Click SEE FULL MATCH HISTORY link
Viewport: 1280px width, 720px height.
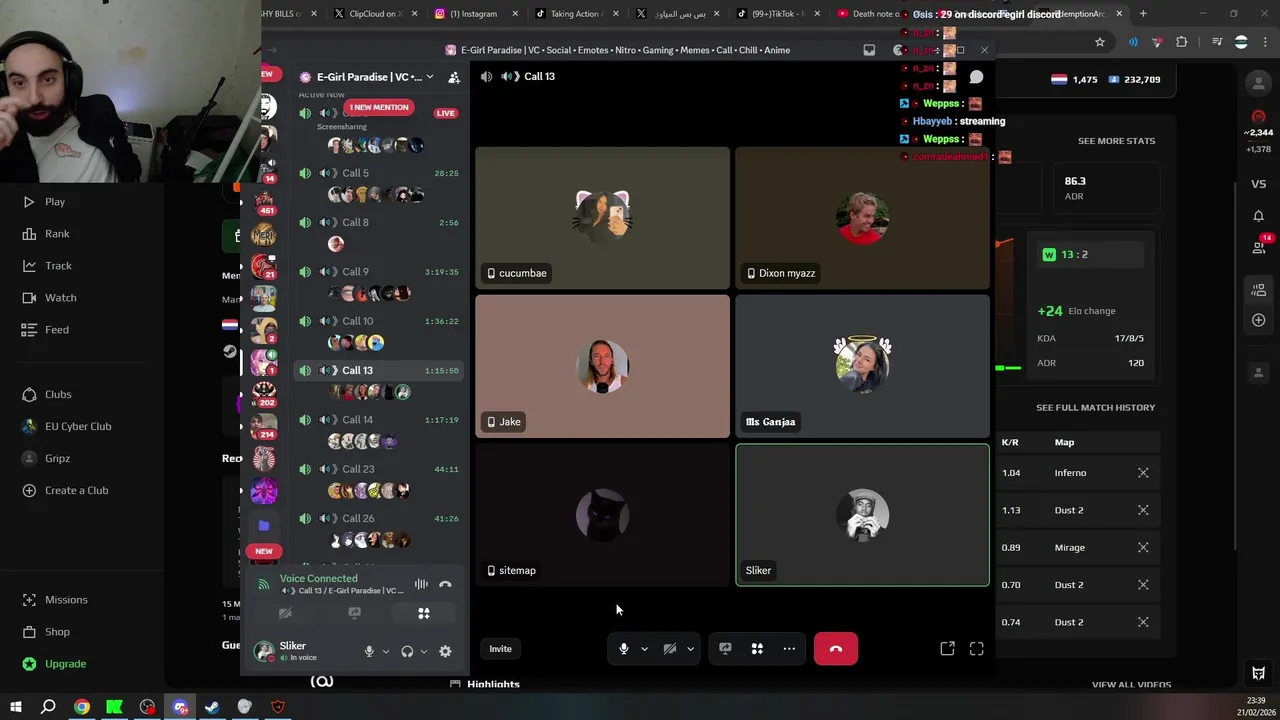click(1095, 408)
